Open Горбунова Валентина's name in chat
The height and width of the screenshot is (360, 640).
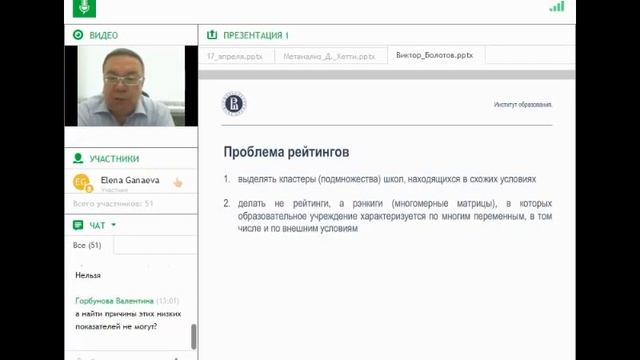pyautogui.click(x=114, y=301)
